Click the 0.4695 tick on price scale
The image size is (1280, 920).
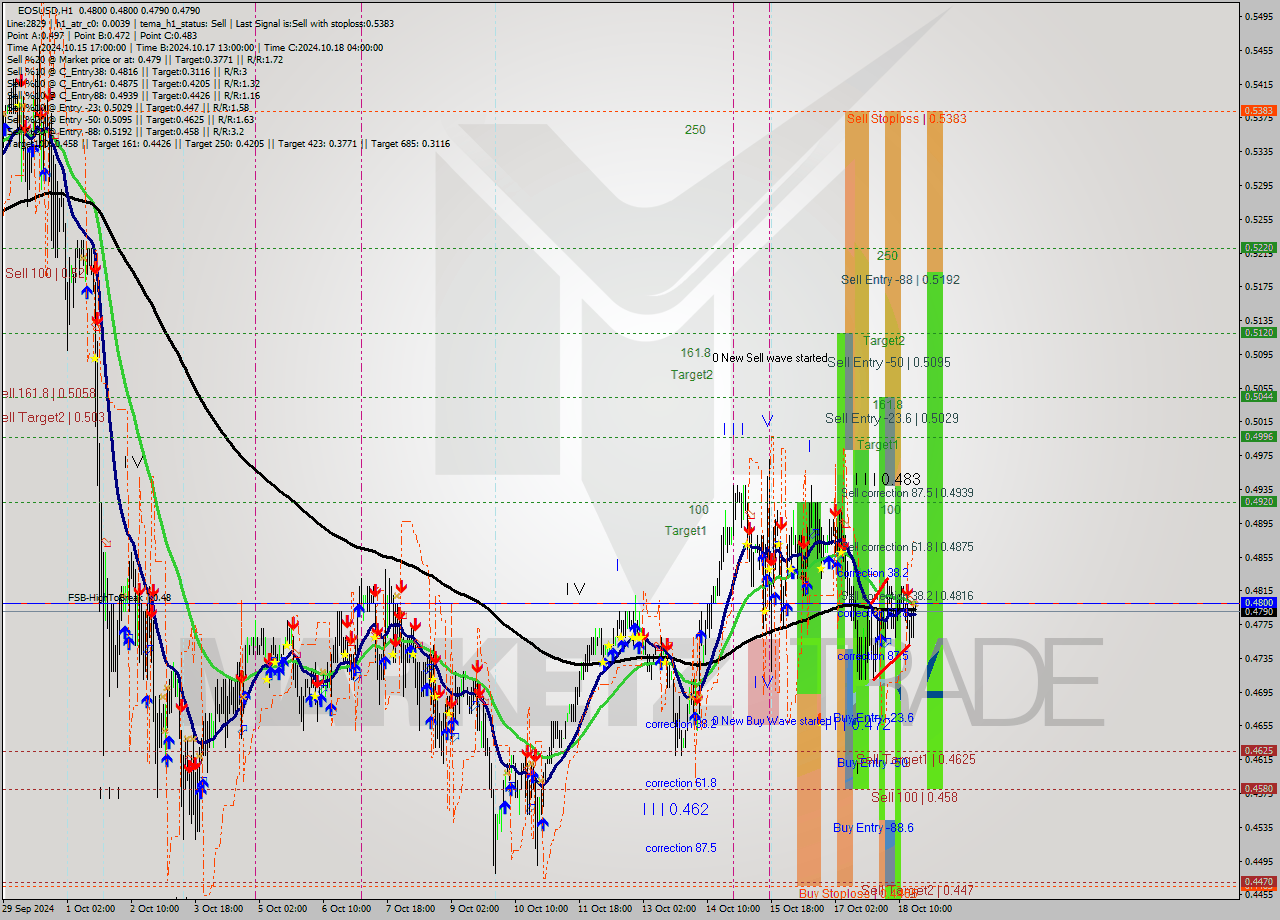(1258, 692)
